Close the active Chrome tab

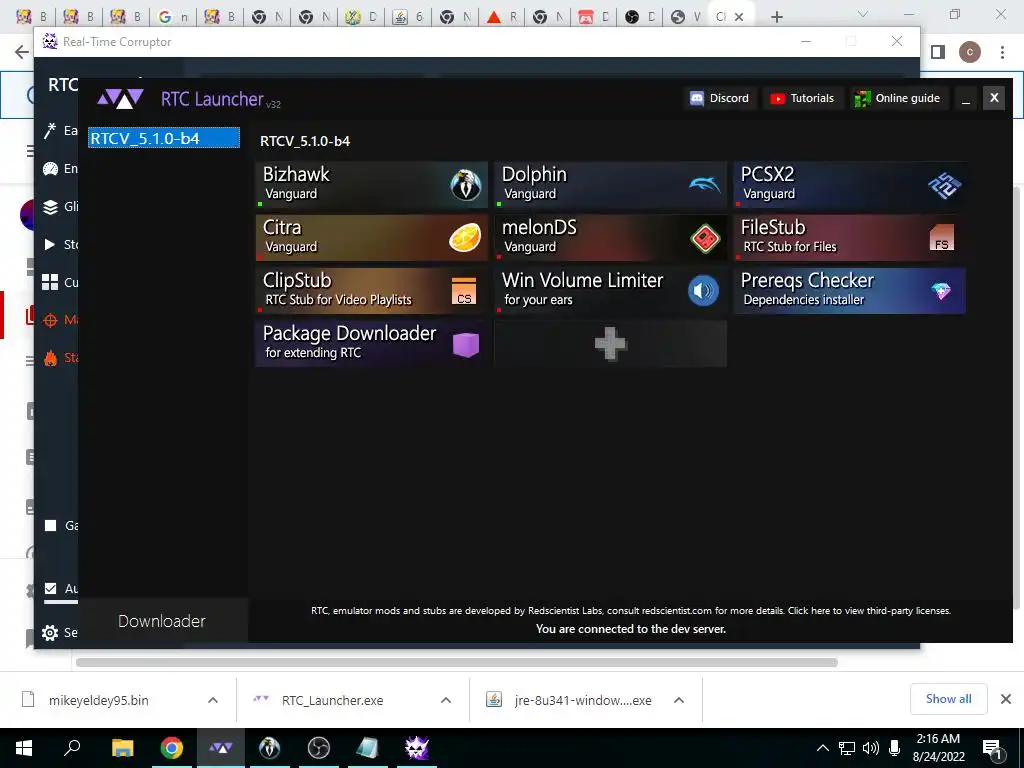[739, 17]
